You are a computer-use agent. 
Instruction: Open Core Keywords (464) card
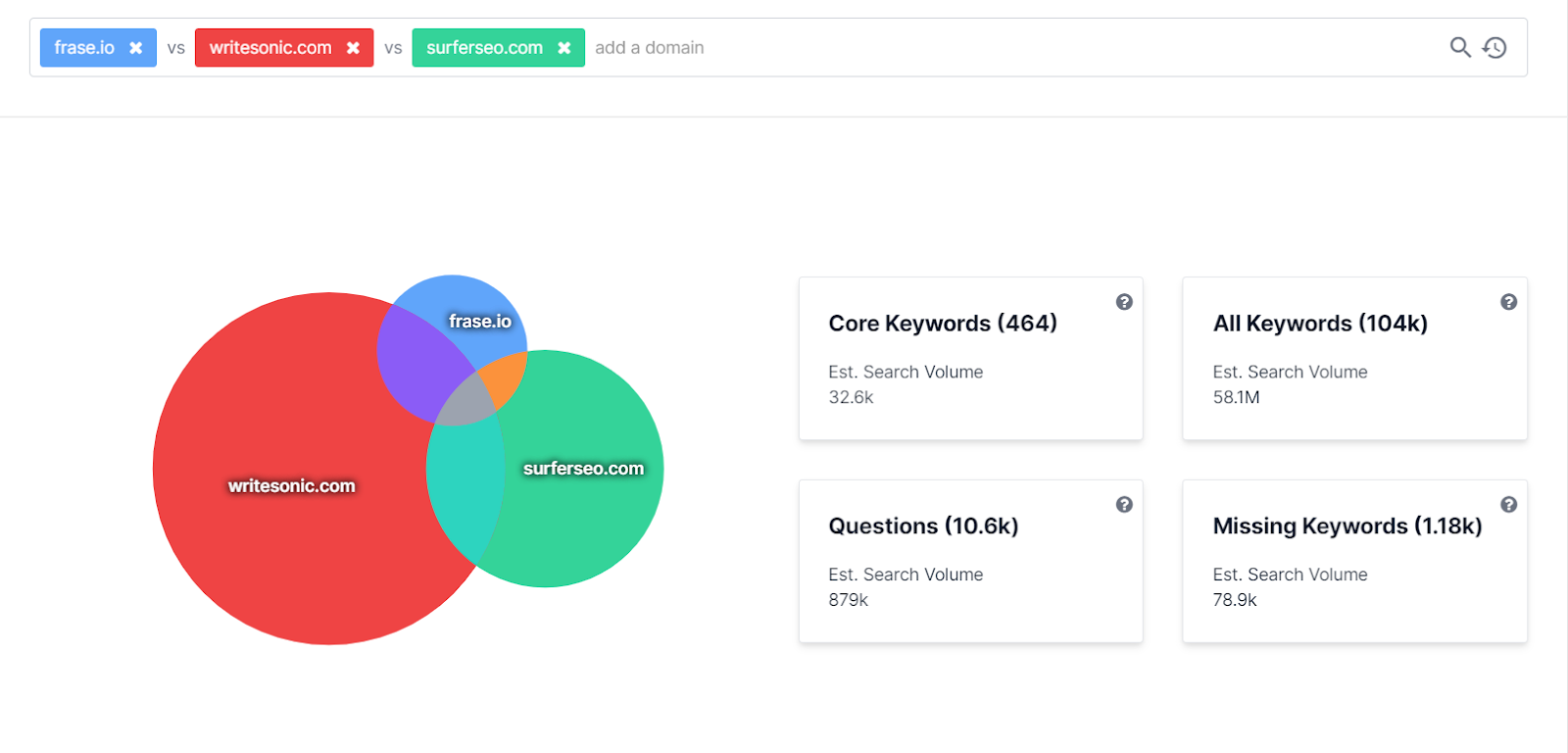point(971,359)
